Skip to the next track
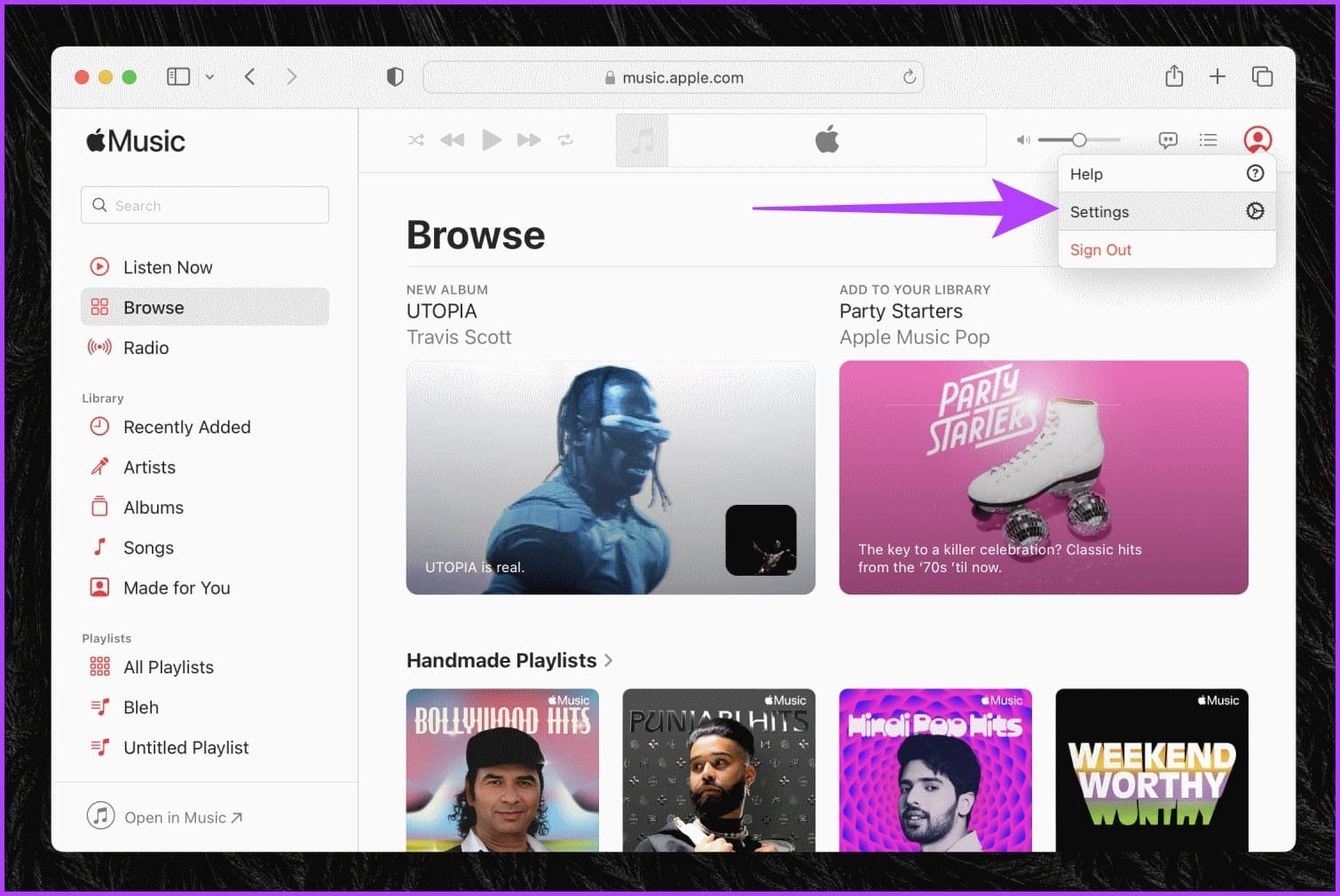Viewport: 1340px width, 896px height. (529, 140)
